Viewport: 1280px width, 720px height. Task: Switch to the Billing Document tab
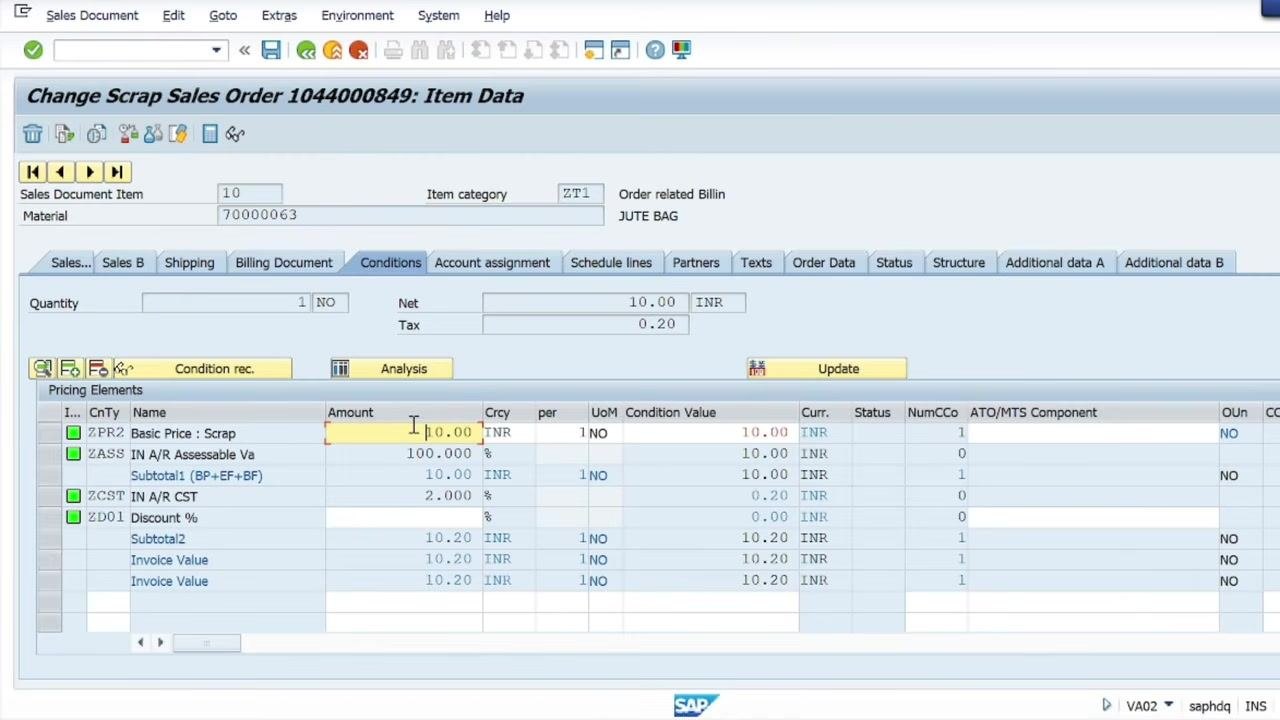coord(284,263)
